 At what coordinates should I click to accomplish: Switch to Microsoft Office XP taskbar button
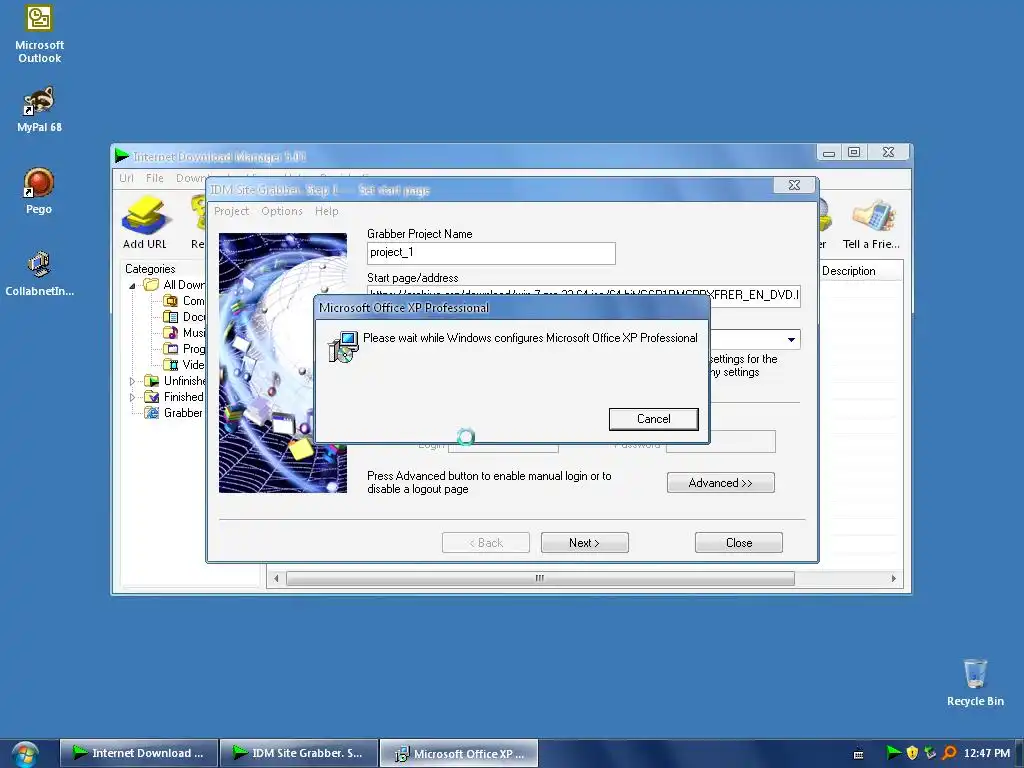click(459, 753)
